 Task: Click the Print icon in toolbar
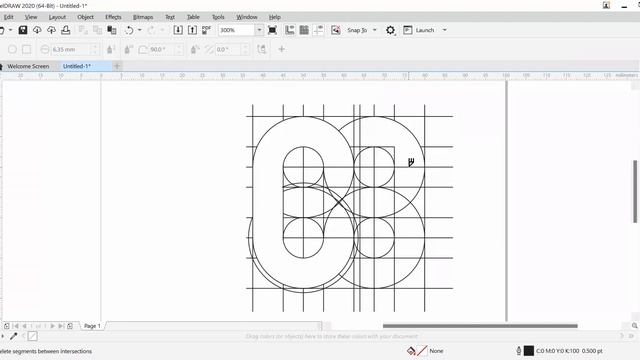click(66, 30)
